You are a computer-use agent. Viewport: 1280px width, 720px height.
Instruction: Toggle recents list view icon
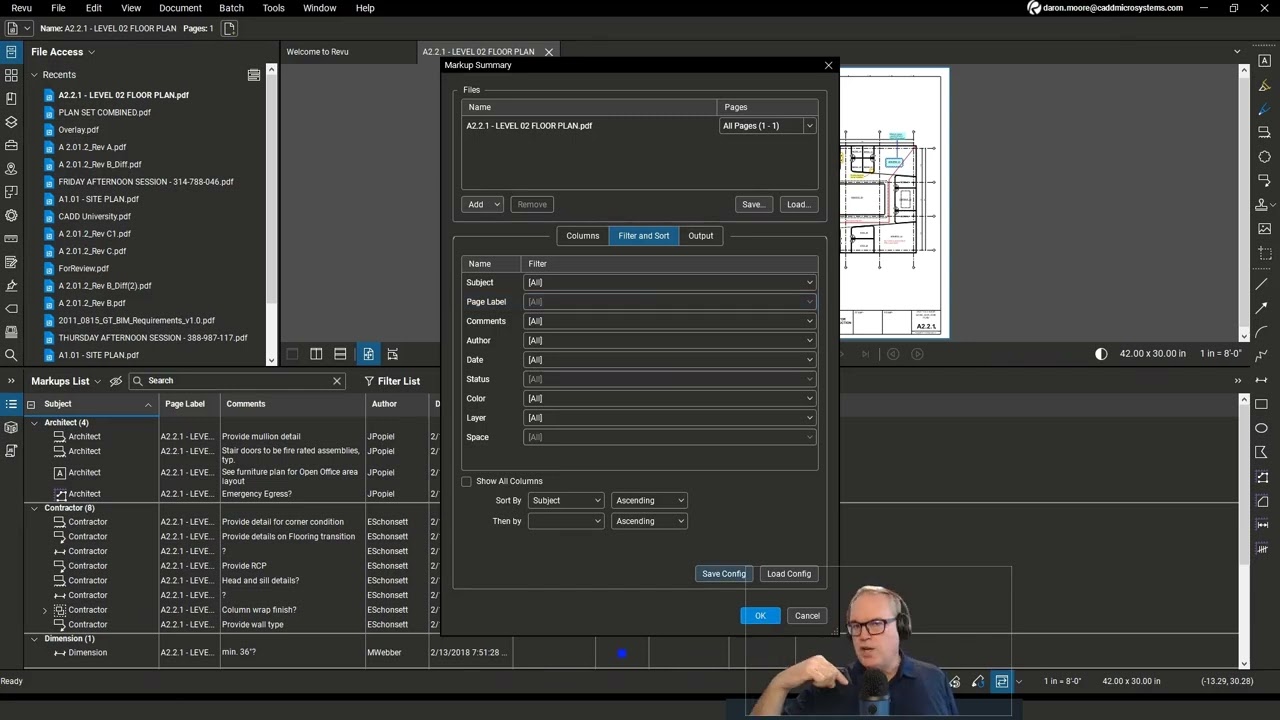[x=254, y=75]
